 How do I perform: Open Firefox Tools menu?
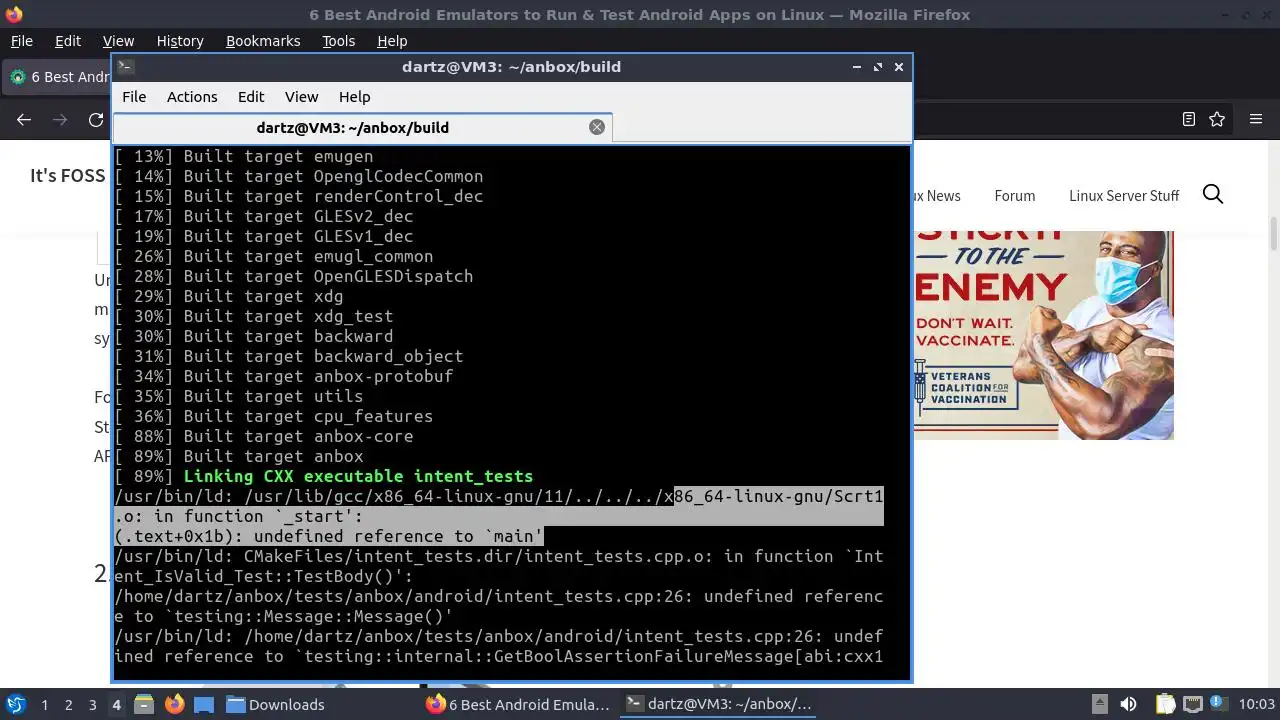338,41
